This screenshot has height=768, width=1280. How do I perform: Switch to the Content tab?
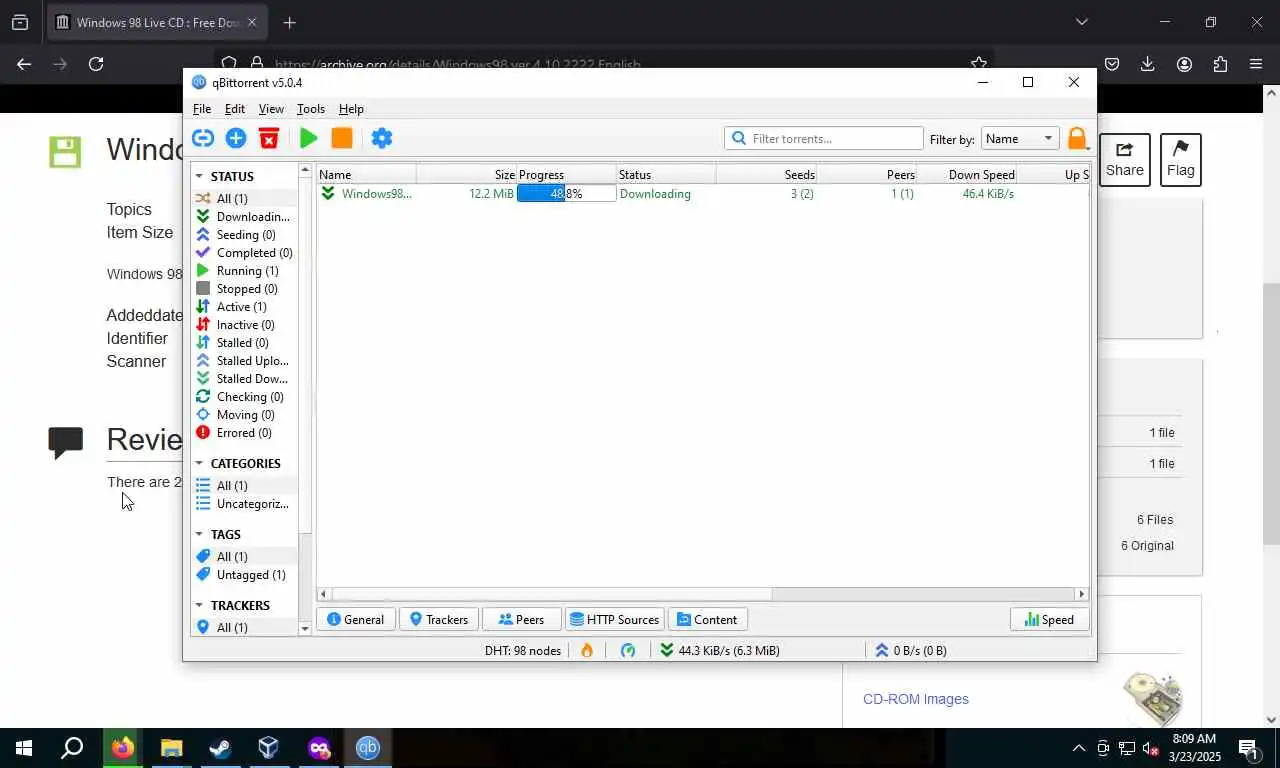pyautogui.click(x=707, y=619)
